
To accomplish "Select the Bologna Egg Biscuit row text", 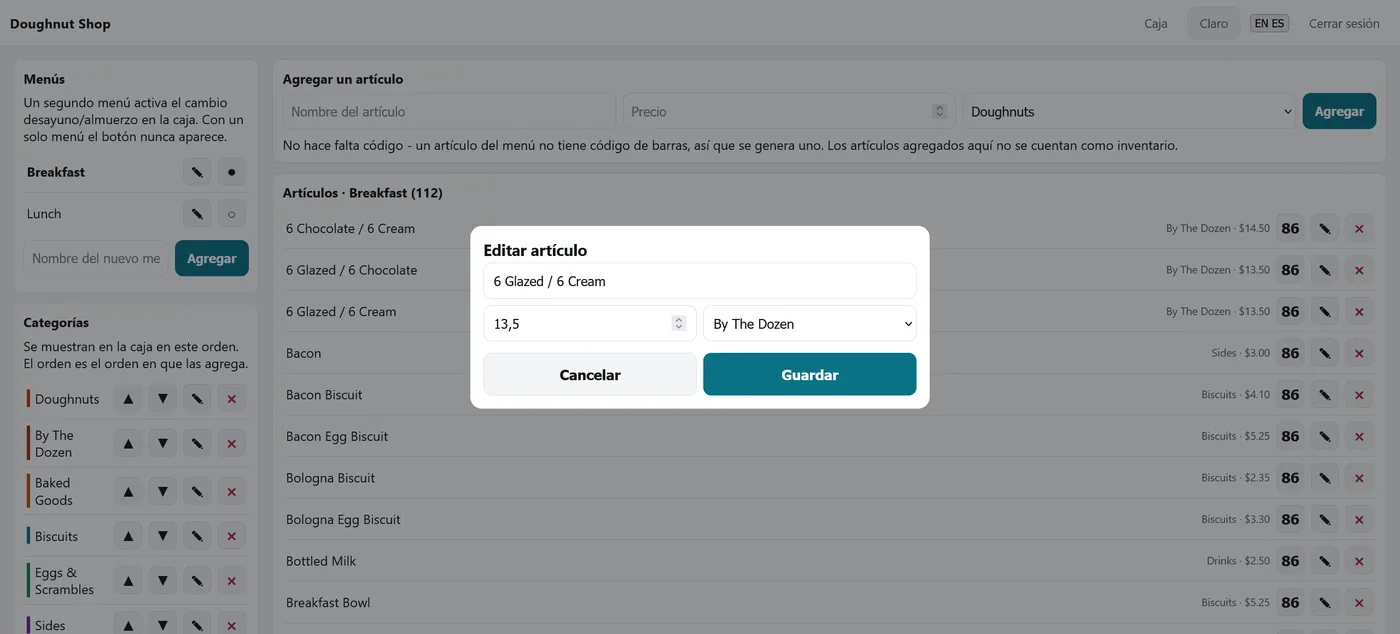I will click(x=343, y=520).
